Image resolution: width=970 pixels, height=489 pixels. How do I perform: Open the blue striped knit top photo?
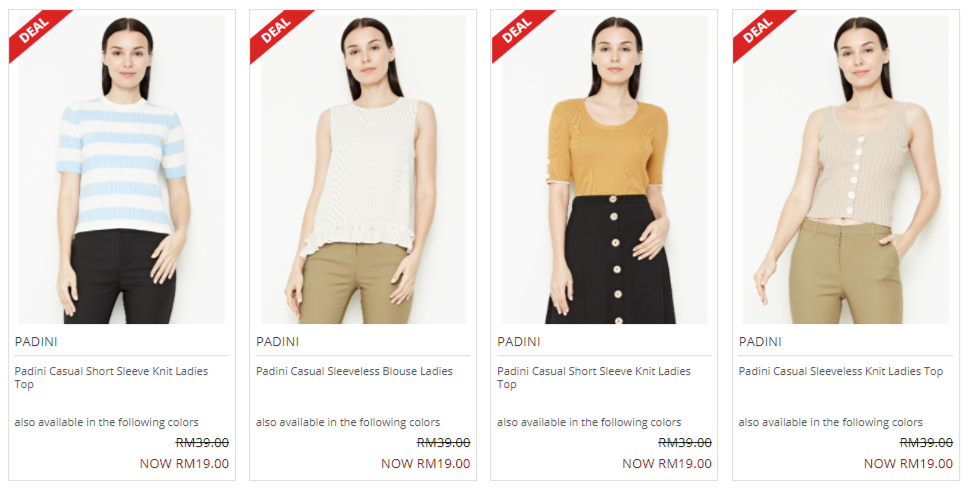click(x=122, y=169)
